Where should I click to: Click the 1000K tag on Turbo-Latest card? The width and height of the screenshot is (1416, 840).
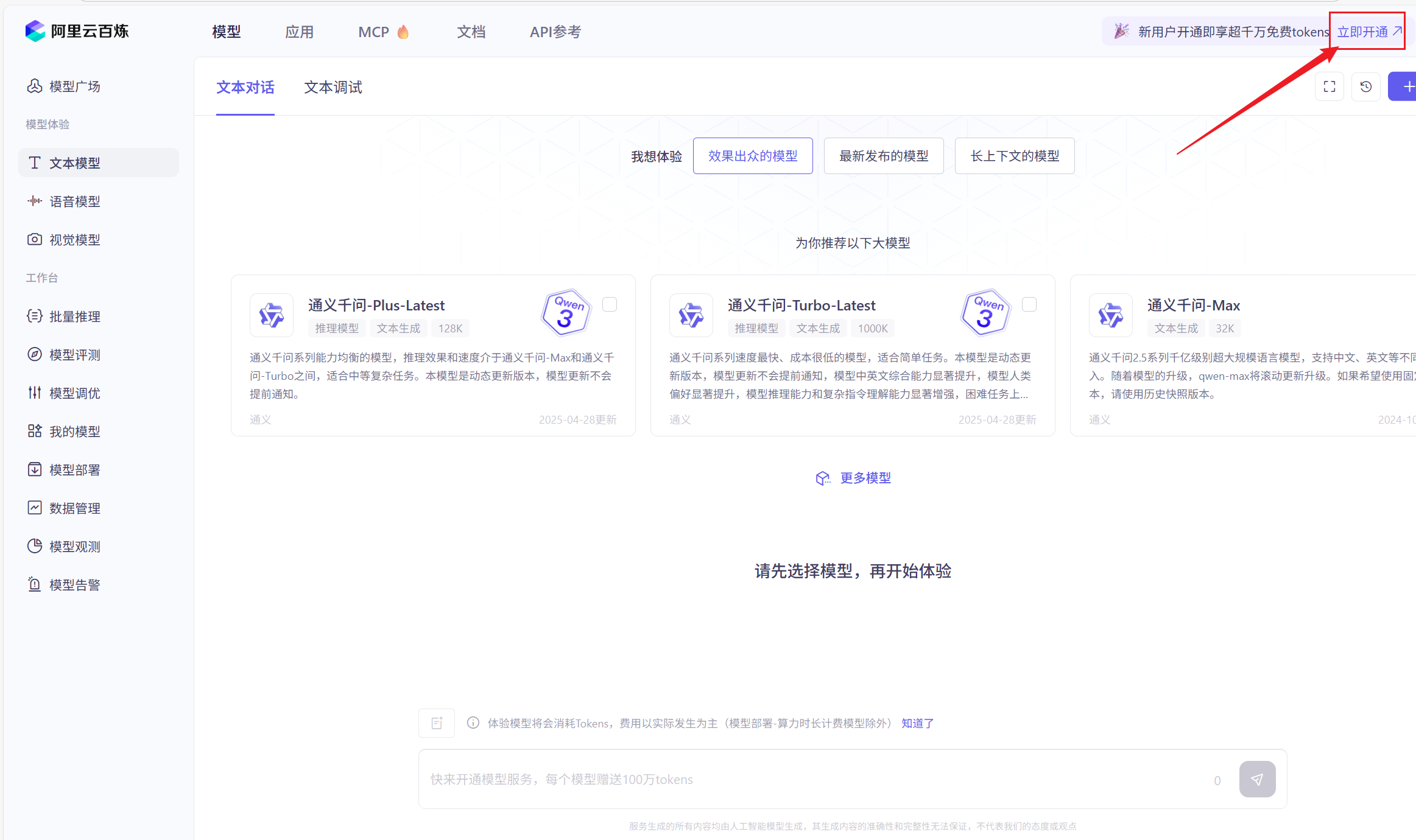(873, 329)
